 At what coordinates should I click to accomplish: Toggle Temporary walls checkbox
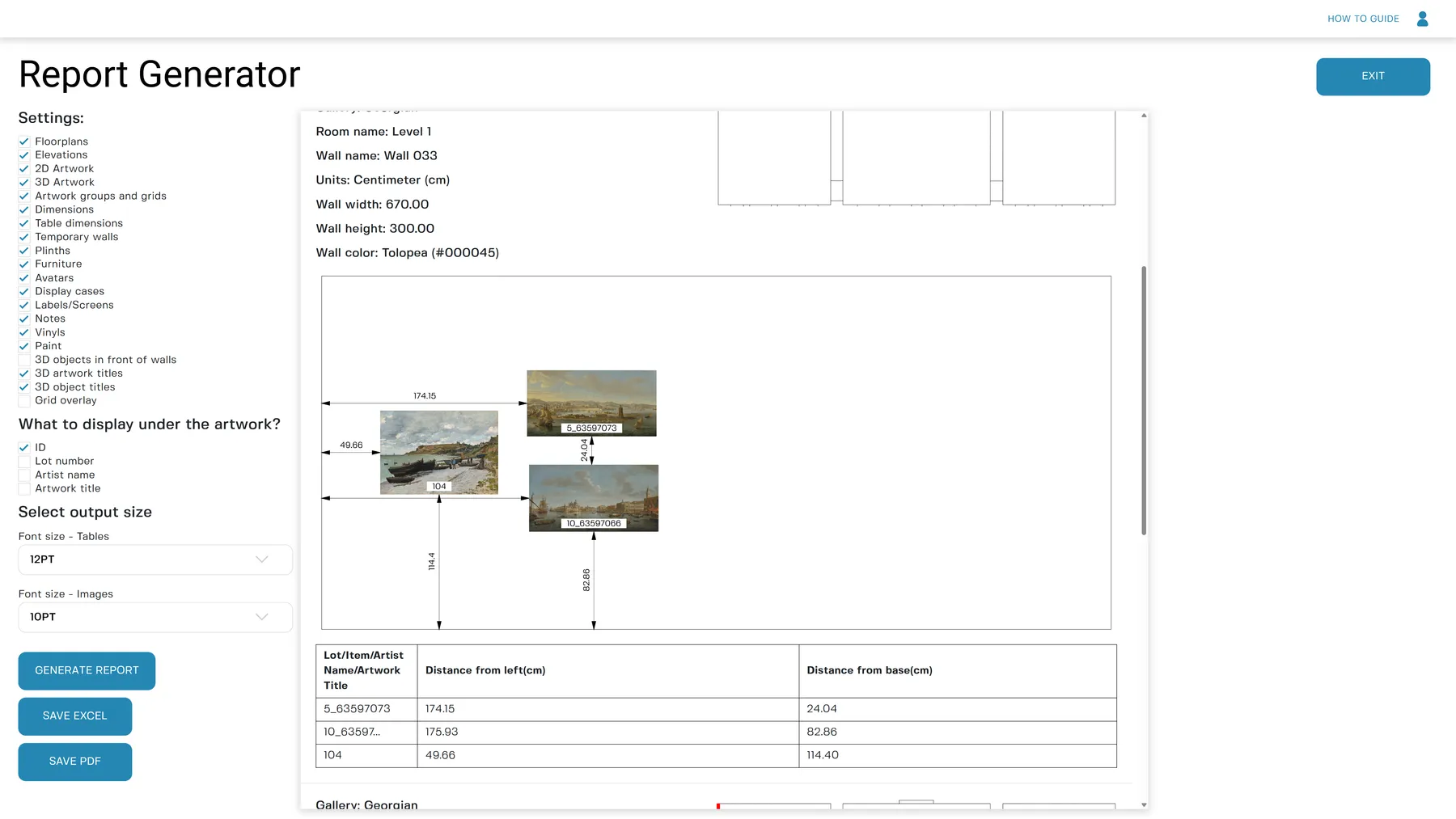[24, 237]
